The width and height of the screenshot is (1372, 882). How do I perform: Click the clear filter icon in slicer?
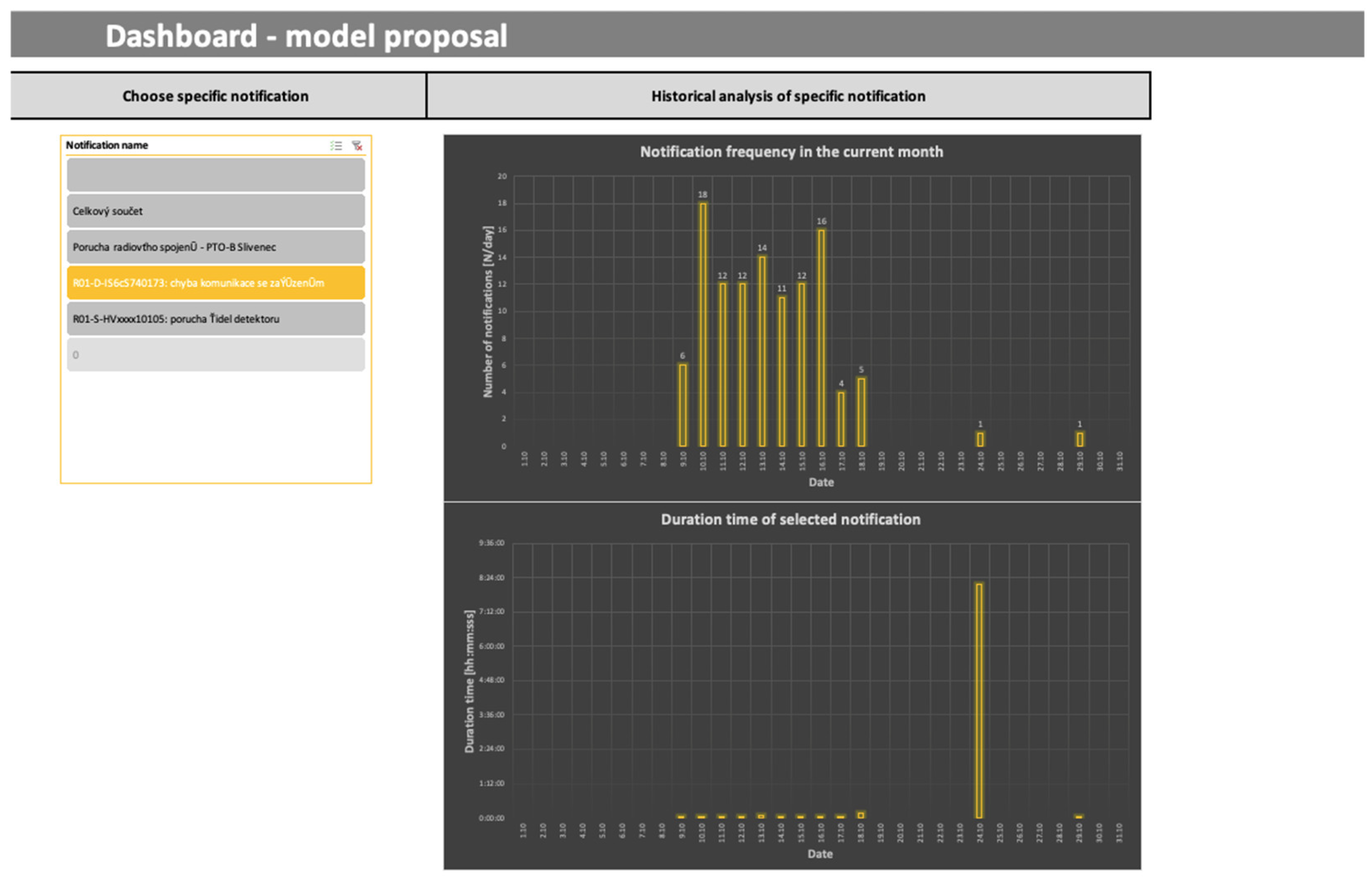tap(357, 146)
